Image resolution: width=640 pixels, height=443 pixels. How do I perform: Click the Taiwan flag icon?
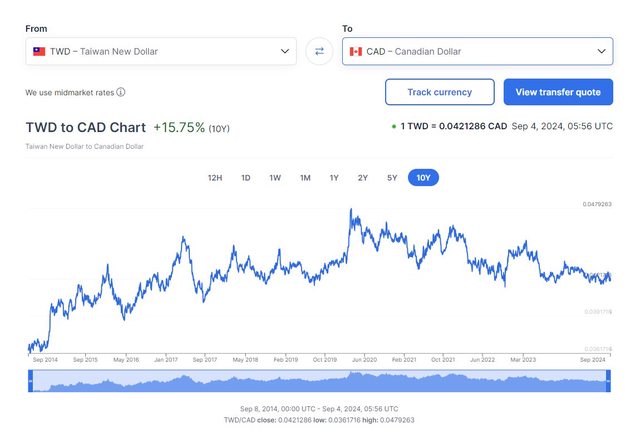pyautogui.click(x=39, y=51)
